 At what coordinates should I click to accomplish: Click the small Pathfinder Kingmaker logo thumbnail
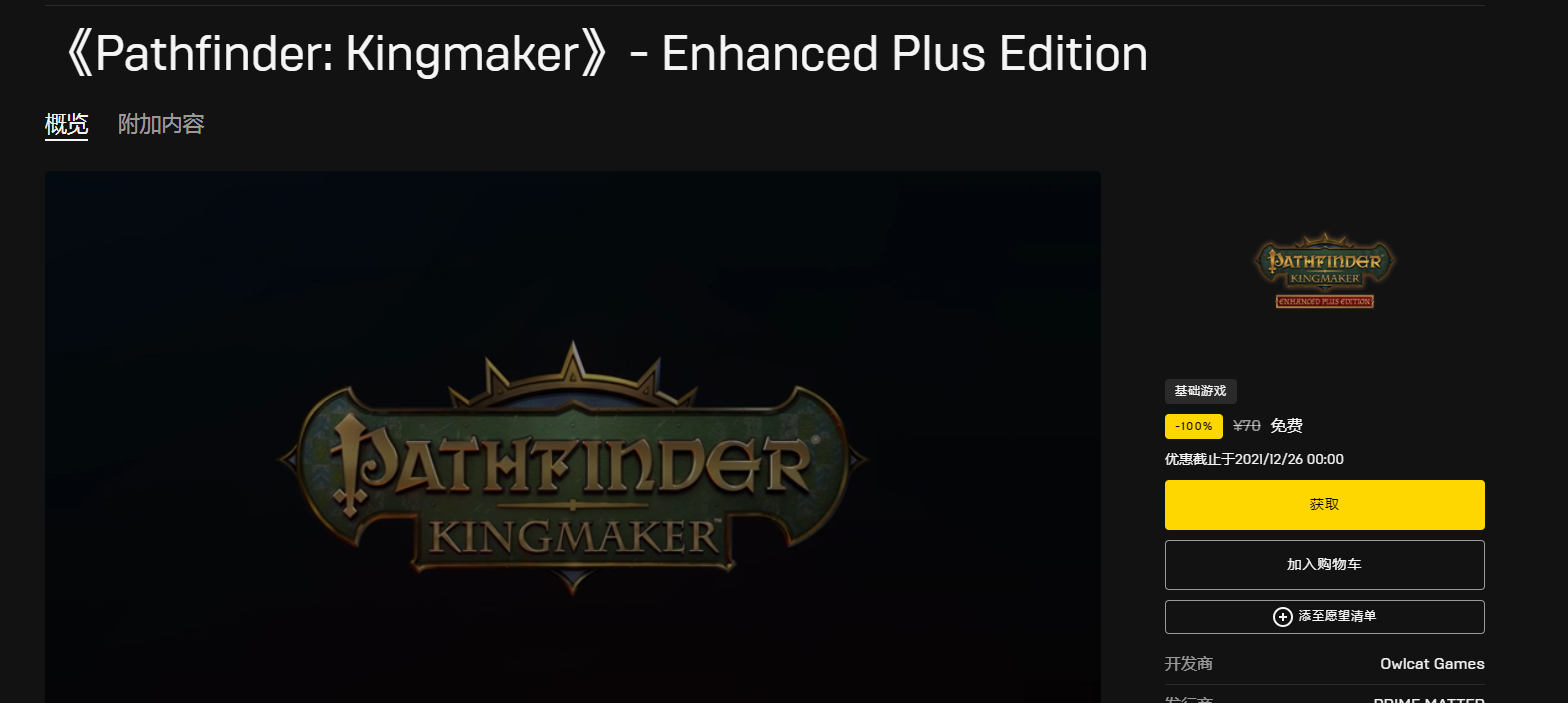pos(1324,270)
